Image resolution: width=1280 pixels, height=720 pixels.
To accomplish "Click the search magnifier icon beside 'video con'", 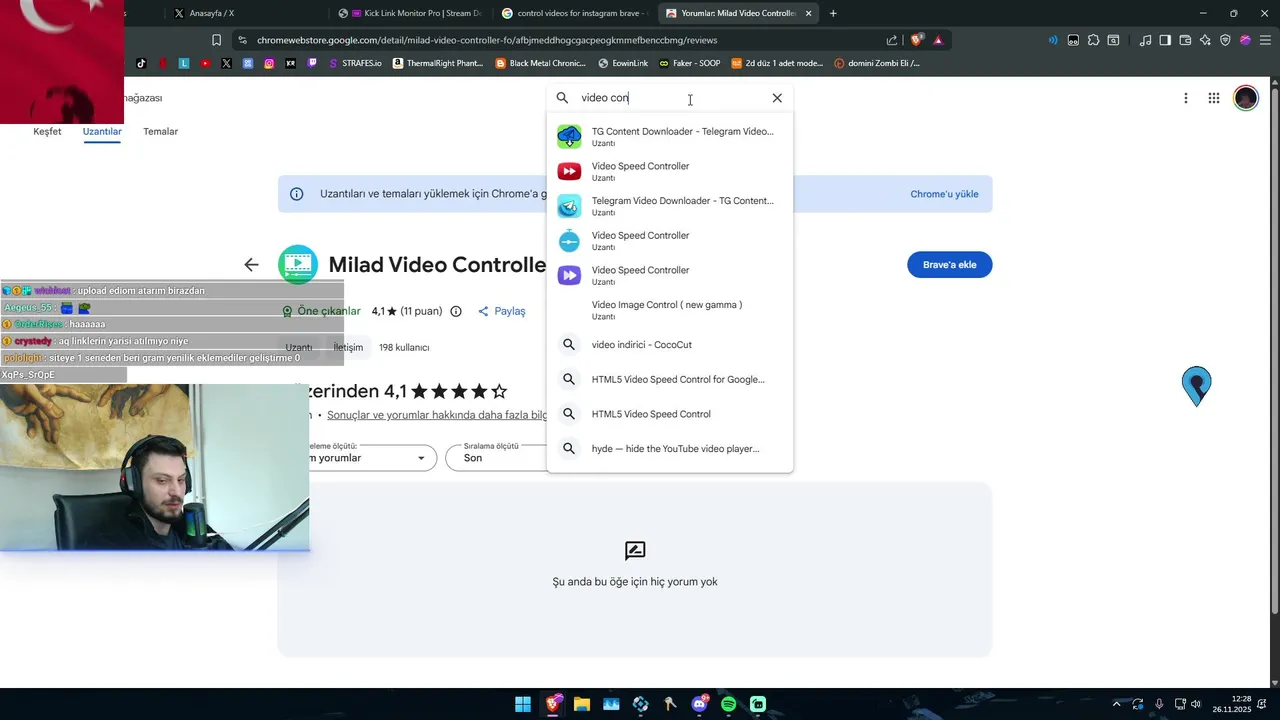I will (x=562, y=98).
